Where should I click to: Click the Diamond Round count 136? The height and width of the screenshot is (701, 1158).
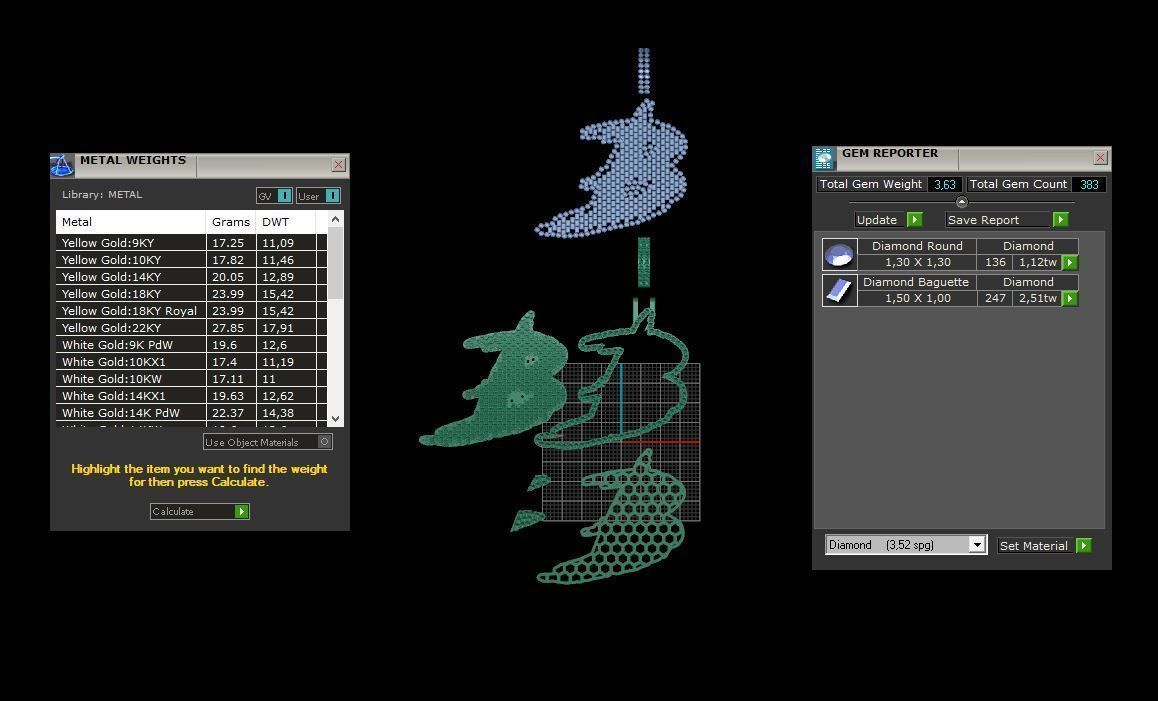pyautogui.click(x=995, y=262)
